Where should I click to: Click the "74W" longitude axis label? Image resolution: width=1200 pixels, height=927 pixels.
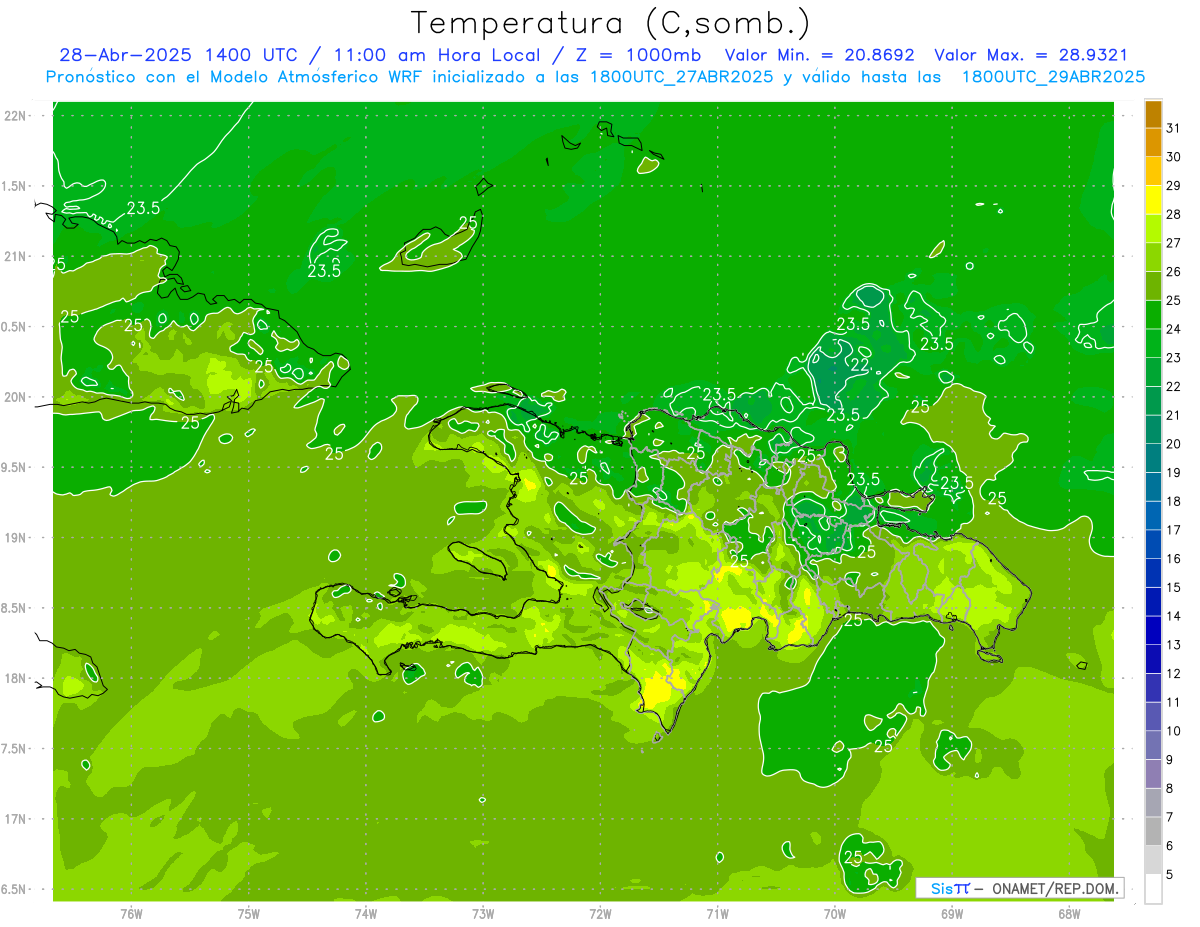366,914
